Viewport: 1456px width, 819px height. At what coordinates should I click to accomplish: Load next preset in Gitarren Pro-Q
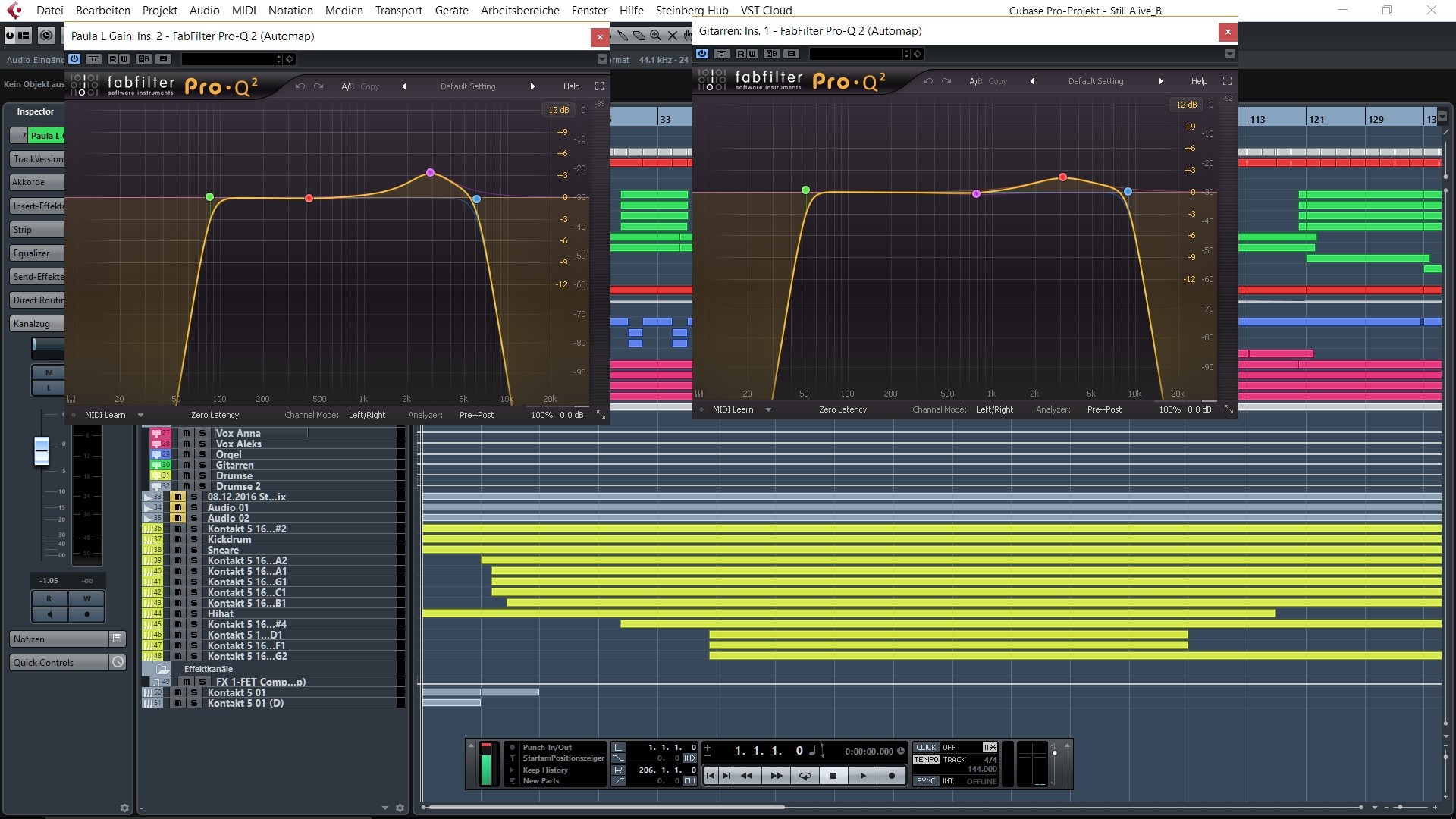[x=1160, y=81]
